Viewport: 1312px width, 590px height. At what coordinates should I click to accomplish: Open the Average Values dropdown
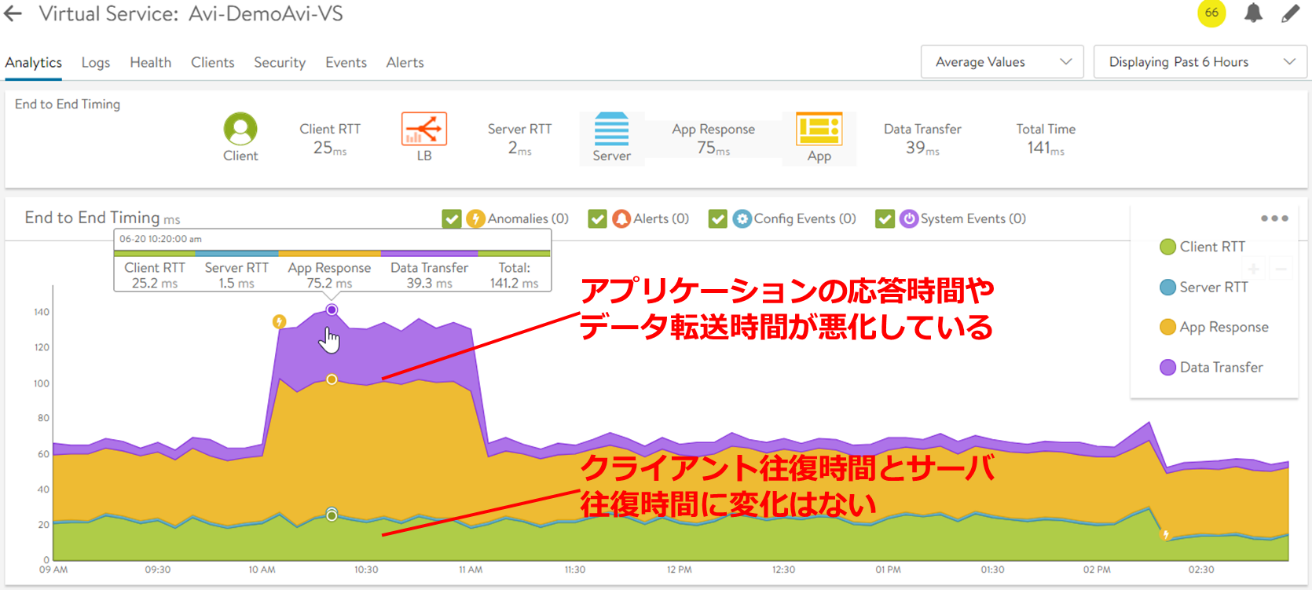pyautogui.click(x=1002, y=62)
